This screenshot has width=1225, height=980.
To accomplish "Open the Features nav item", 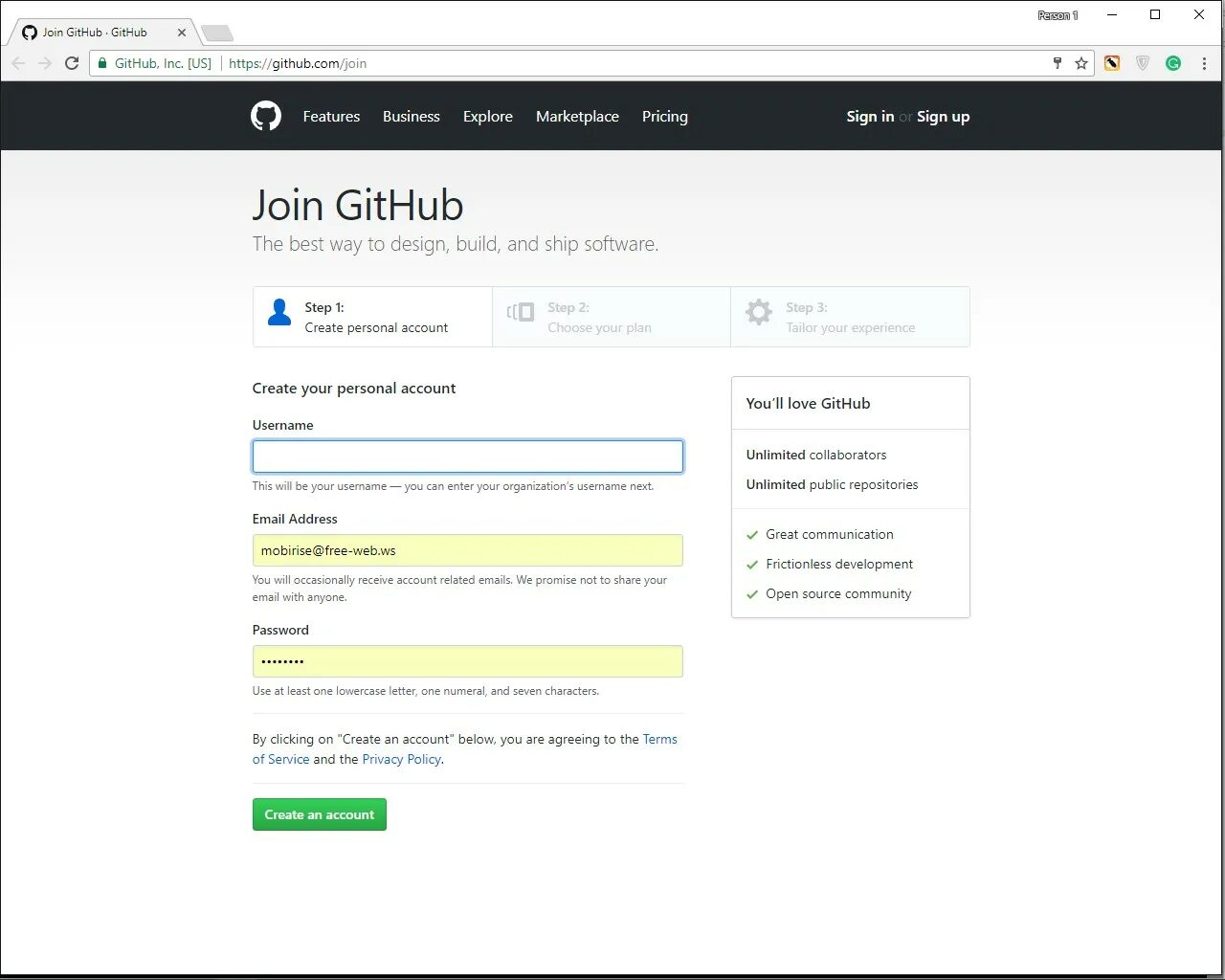I will pos(331,116).
